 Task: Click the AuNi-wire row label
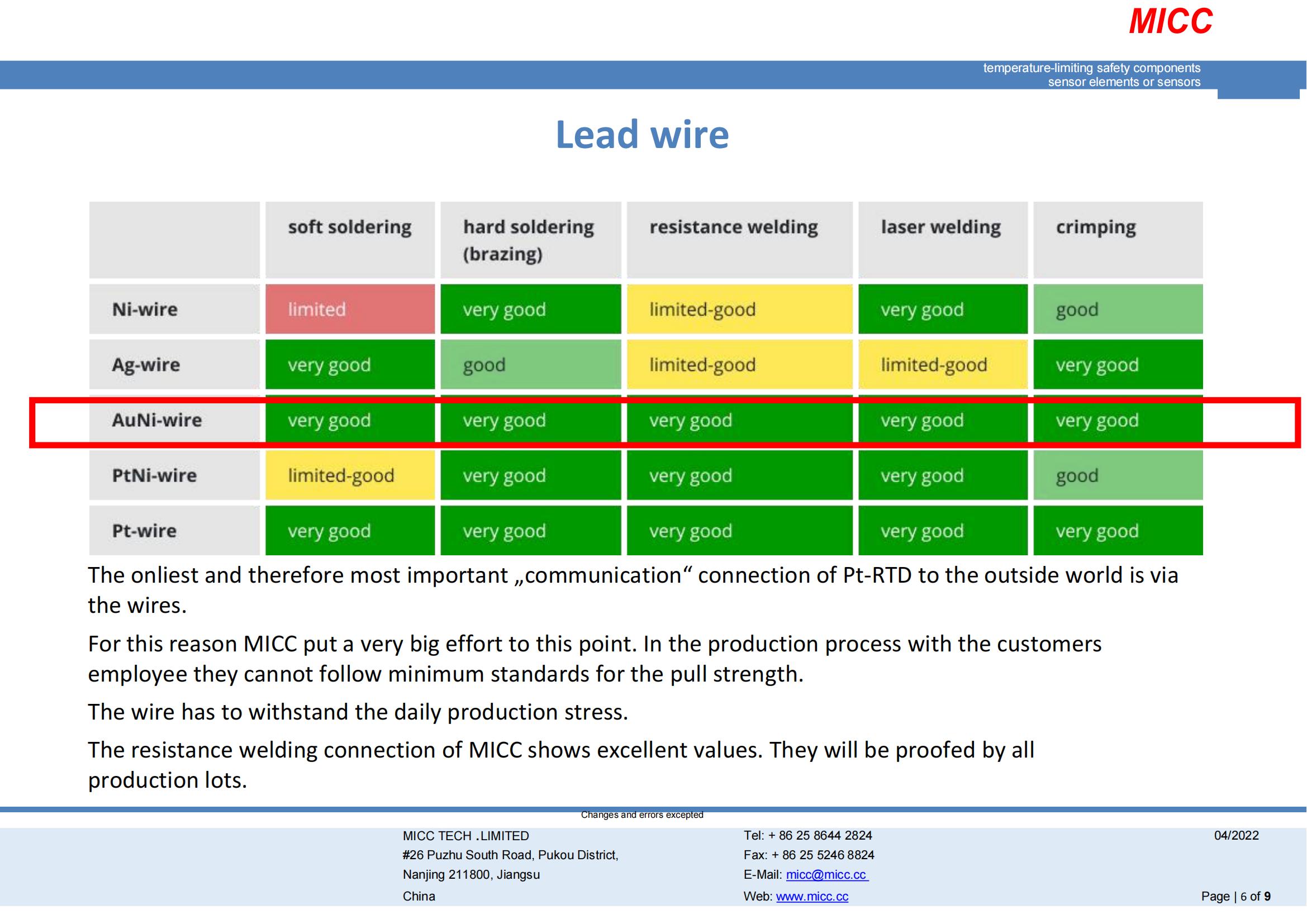tap(157, 420)
